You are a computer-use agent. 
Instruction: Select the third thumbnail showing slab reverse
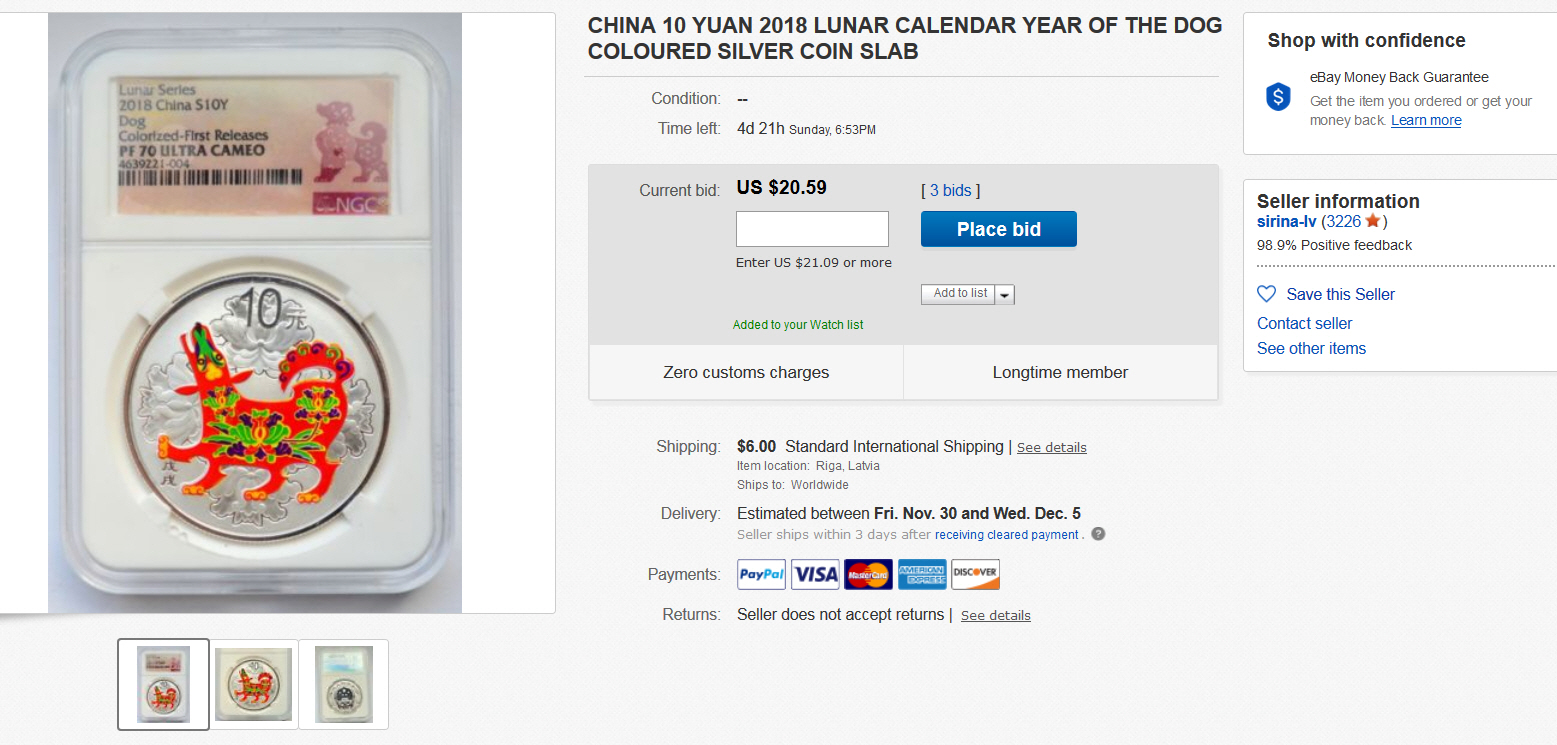(x=343, y=684)
